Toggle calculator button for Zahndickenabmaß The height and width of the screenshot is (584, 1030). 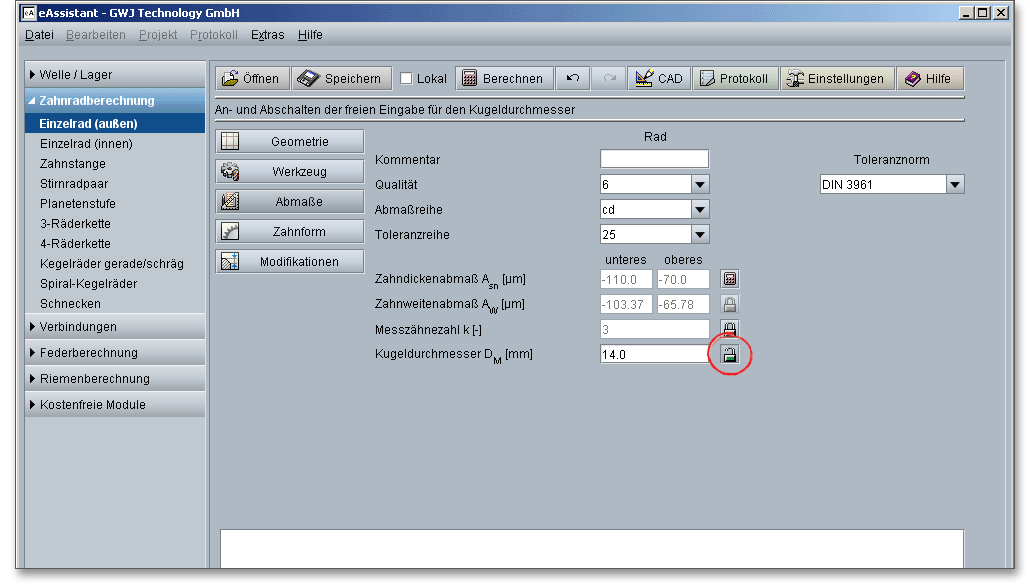pos(730,280)
